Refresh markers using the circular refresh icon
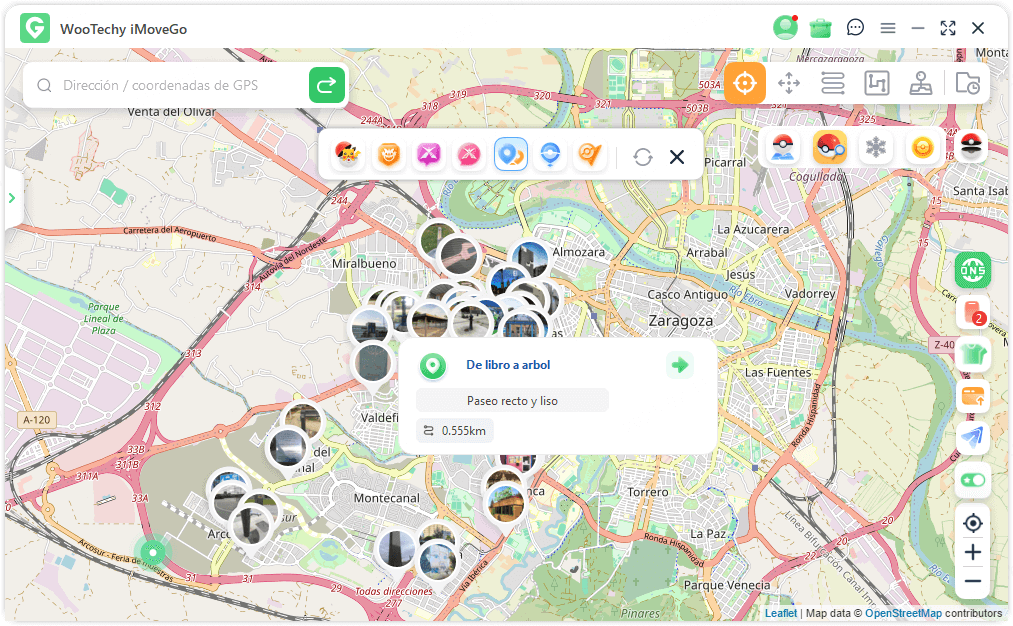Screen dimensions: 1013x626 [642, 155]
